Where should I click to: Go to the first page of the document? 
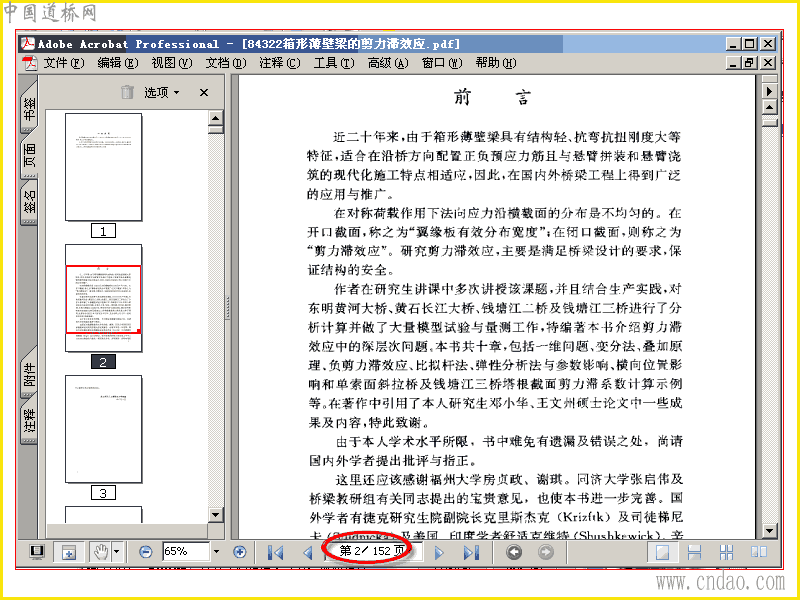click(275, 552)
